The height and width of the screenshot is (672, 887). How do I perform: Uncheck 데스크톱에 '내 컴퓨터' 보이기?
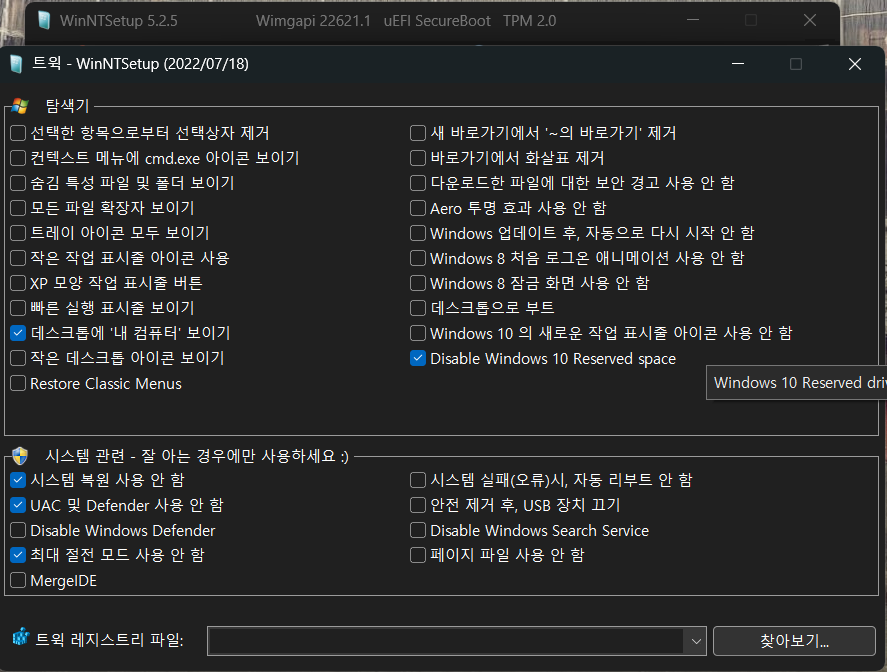pos(18,333)
